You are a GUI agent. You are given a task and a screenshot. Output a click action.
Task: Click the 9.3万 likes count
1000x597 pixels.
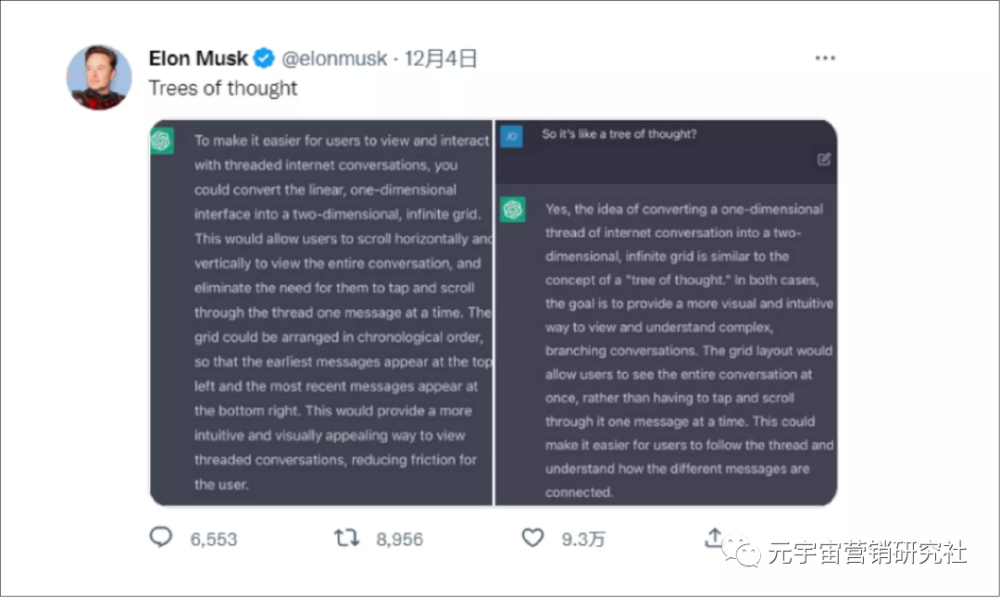coord(583,539)
